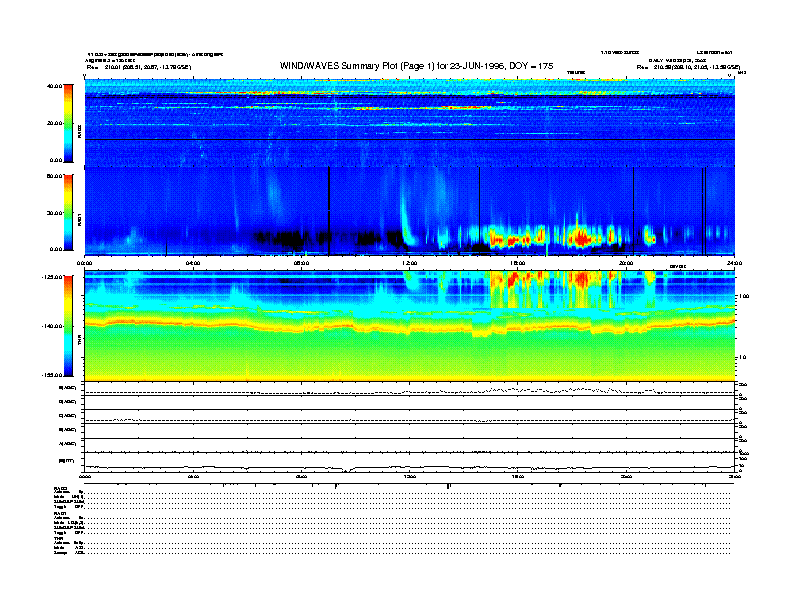
Task: Click the 16:00 tick label under RAD1 spectrogram
Action: tap(518, 263)
